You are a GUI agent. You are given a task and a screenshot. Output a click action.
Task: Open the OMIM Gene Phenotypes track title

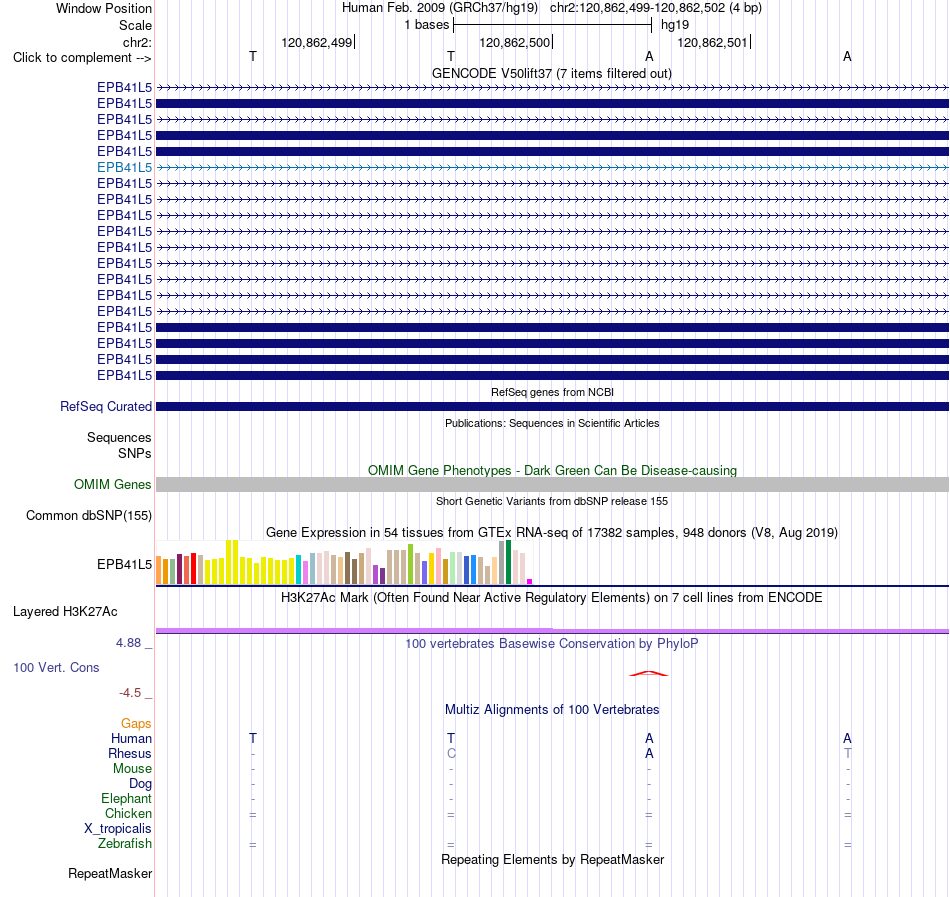point(552,471)
